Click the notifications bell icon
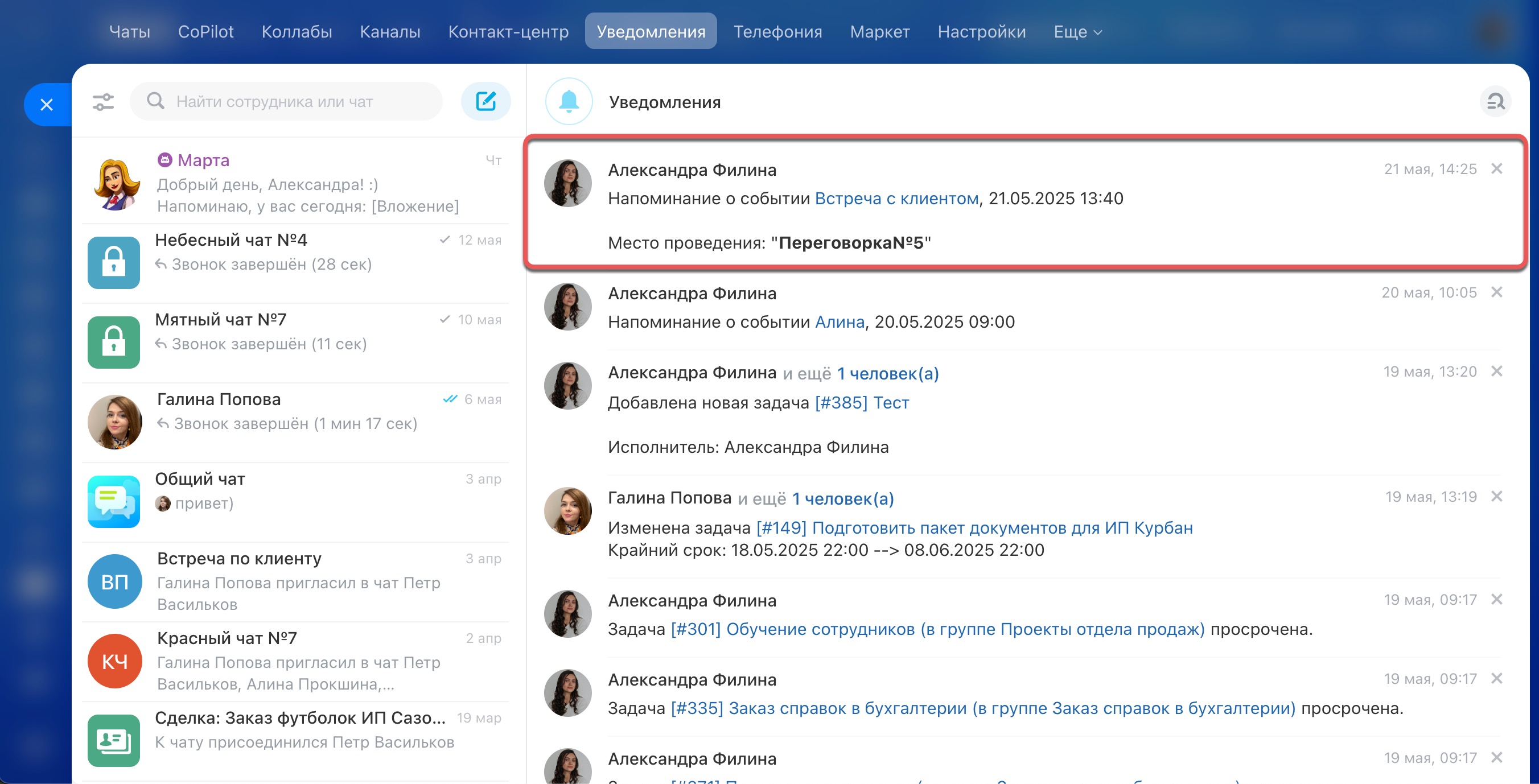 [x=569, y=101]
